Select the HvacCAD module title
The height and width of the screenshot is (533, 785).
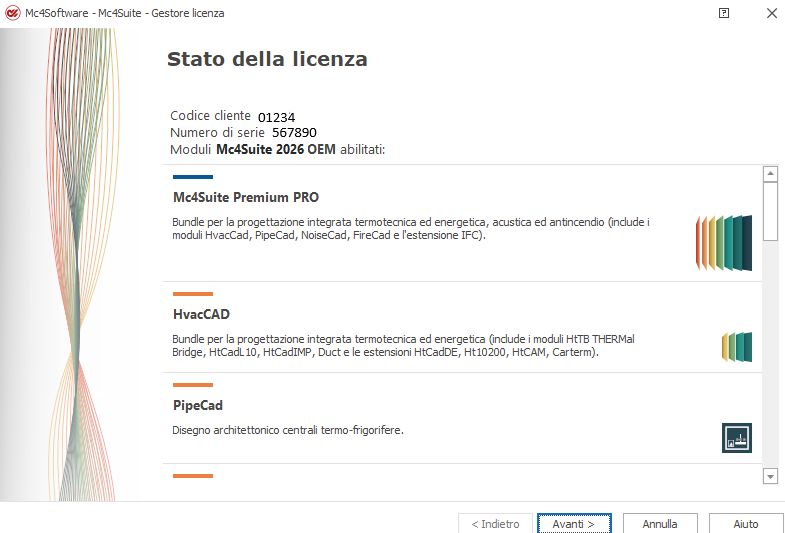[x=201, y=315]
